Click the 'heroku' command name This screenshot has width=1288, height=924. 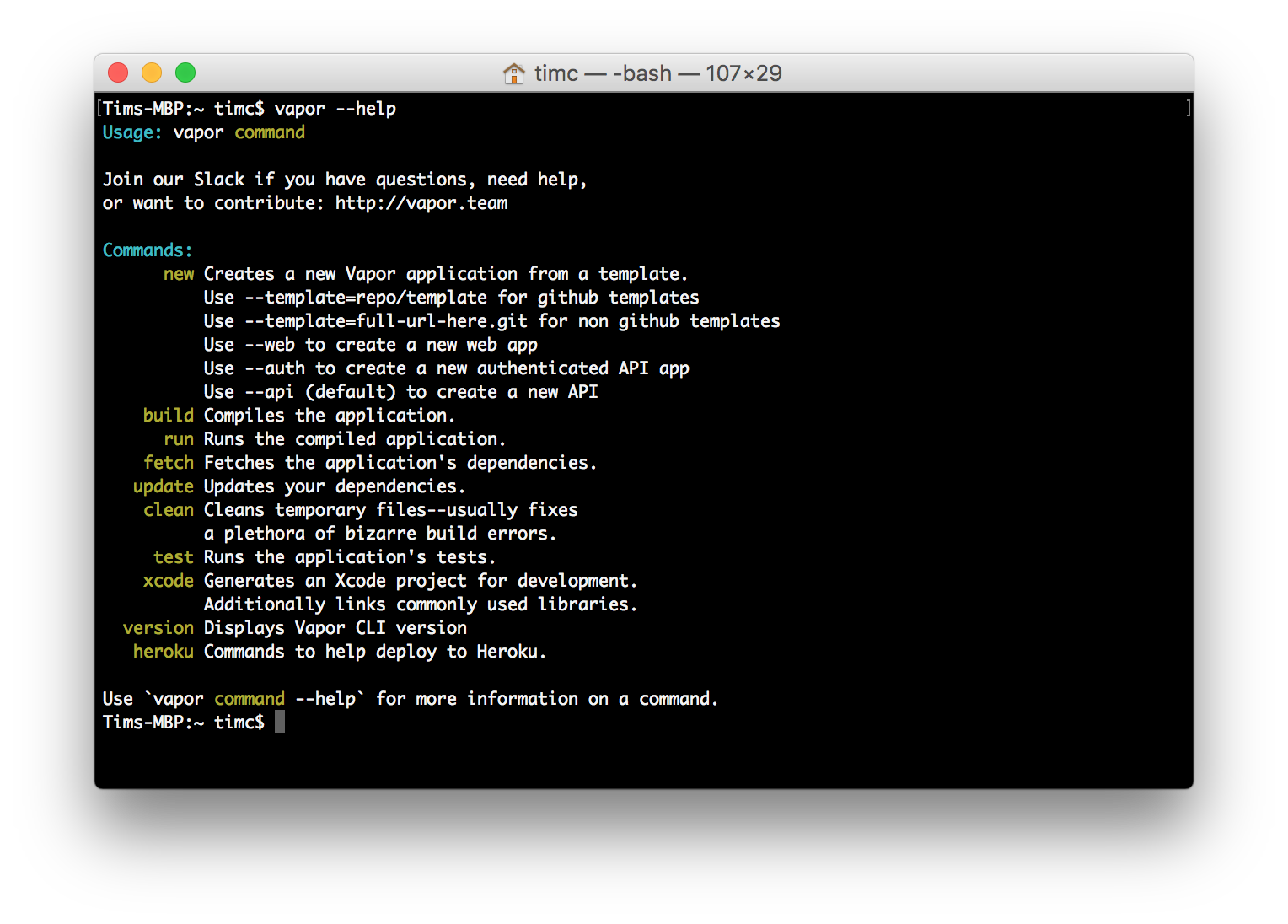point(164,652)
